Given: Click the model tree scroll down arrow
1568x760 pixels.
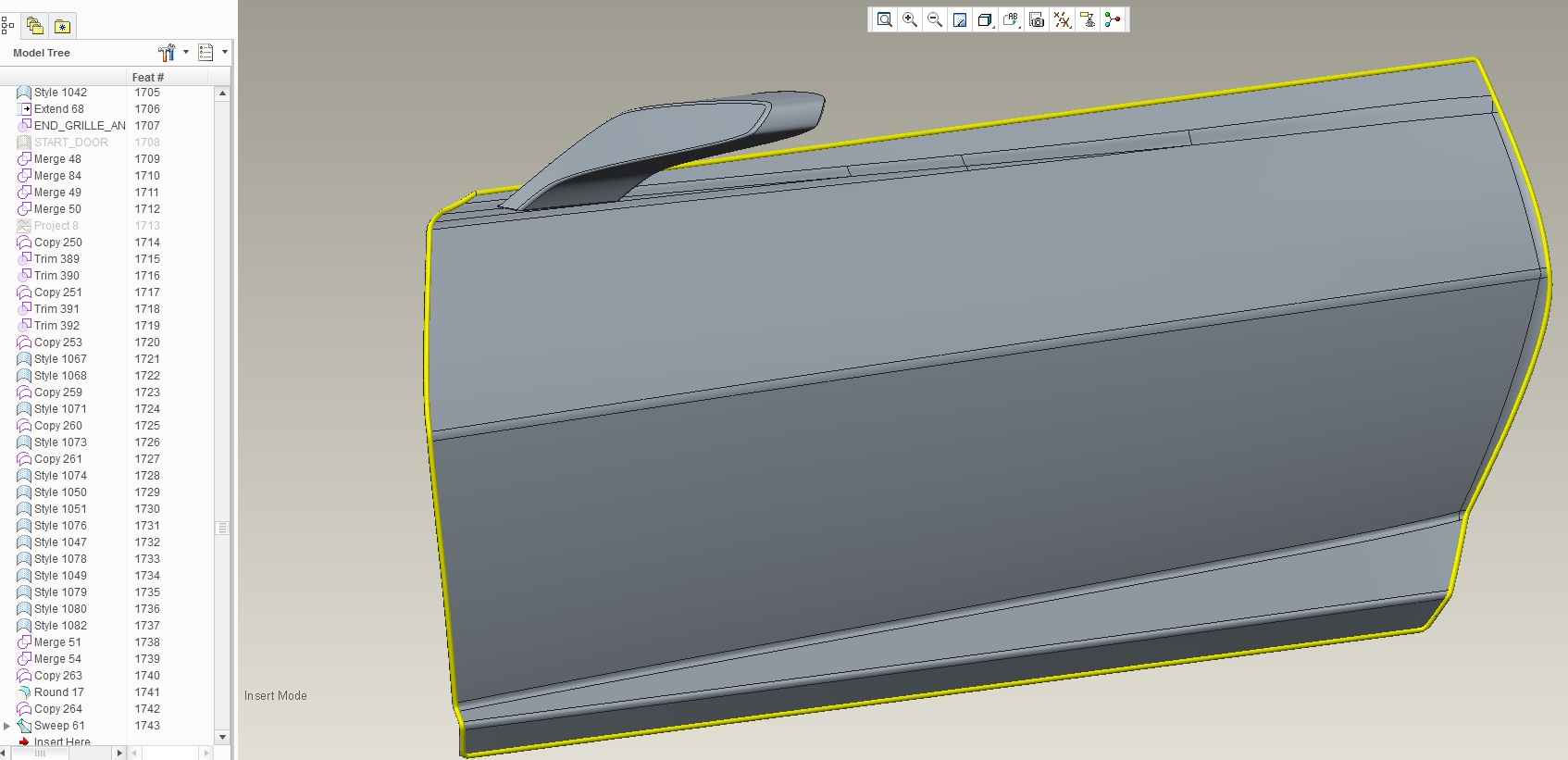Looking at the screenshot, I should [222, 737].
